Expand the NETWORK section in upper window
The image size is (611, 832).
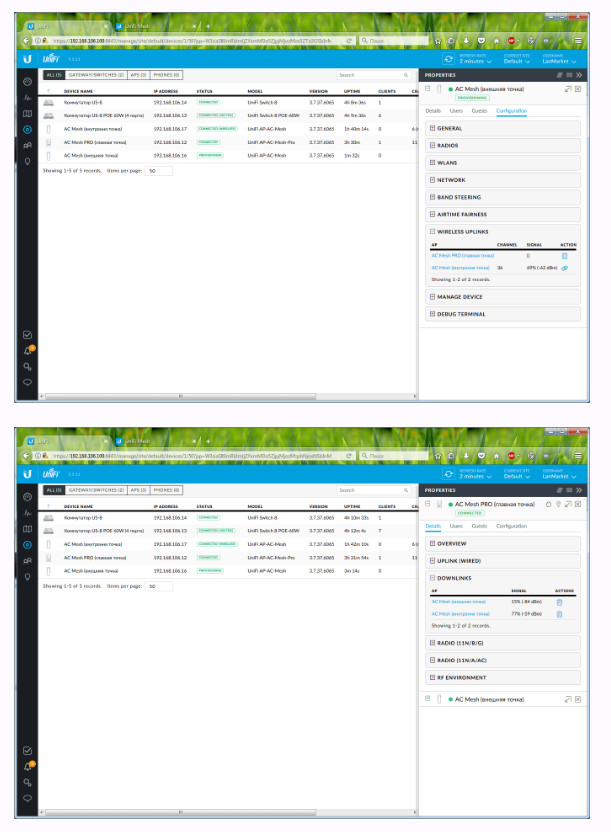coord(503,180)
